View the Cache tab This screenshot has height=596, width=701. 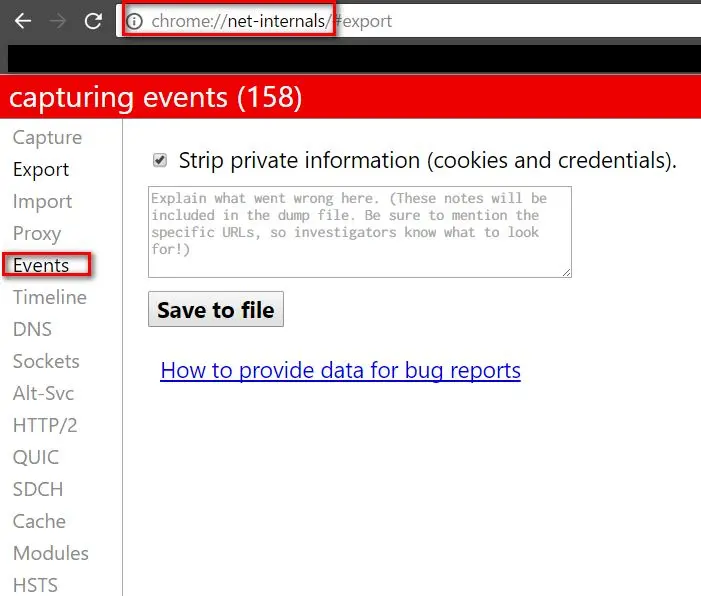pos(39,521)
